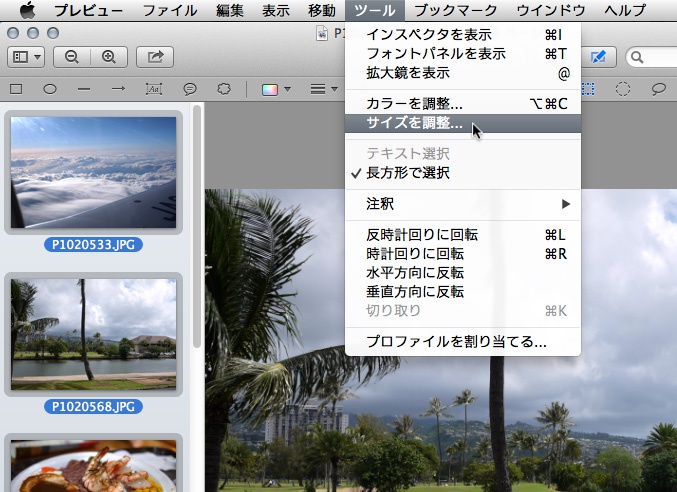Click the zoom out magnifier button
This screenshot has height=492, width=677.
(72, 57)
